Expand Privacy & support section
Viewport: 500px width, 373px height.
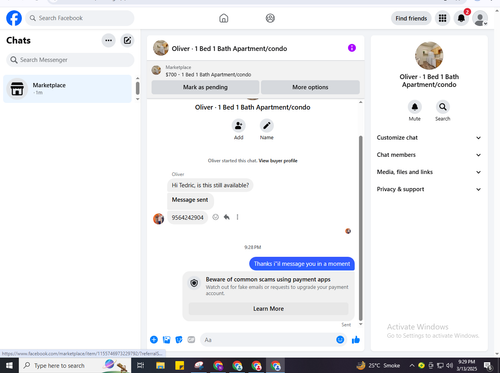(429, 189)
